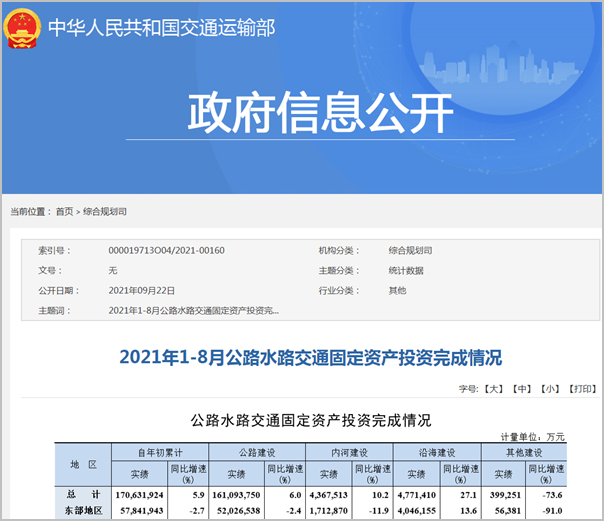Click the national emblem logo
This screenshot has height=521, width=604.
point(24,29)
